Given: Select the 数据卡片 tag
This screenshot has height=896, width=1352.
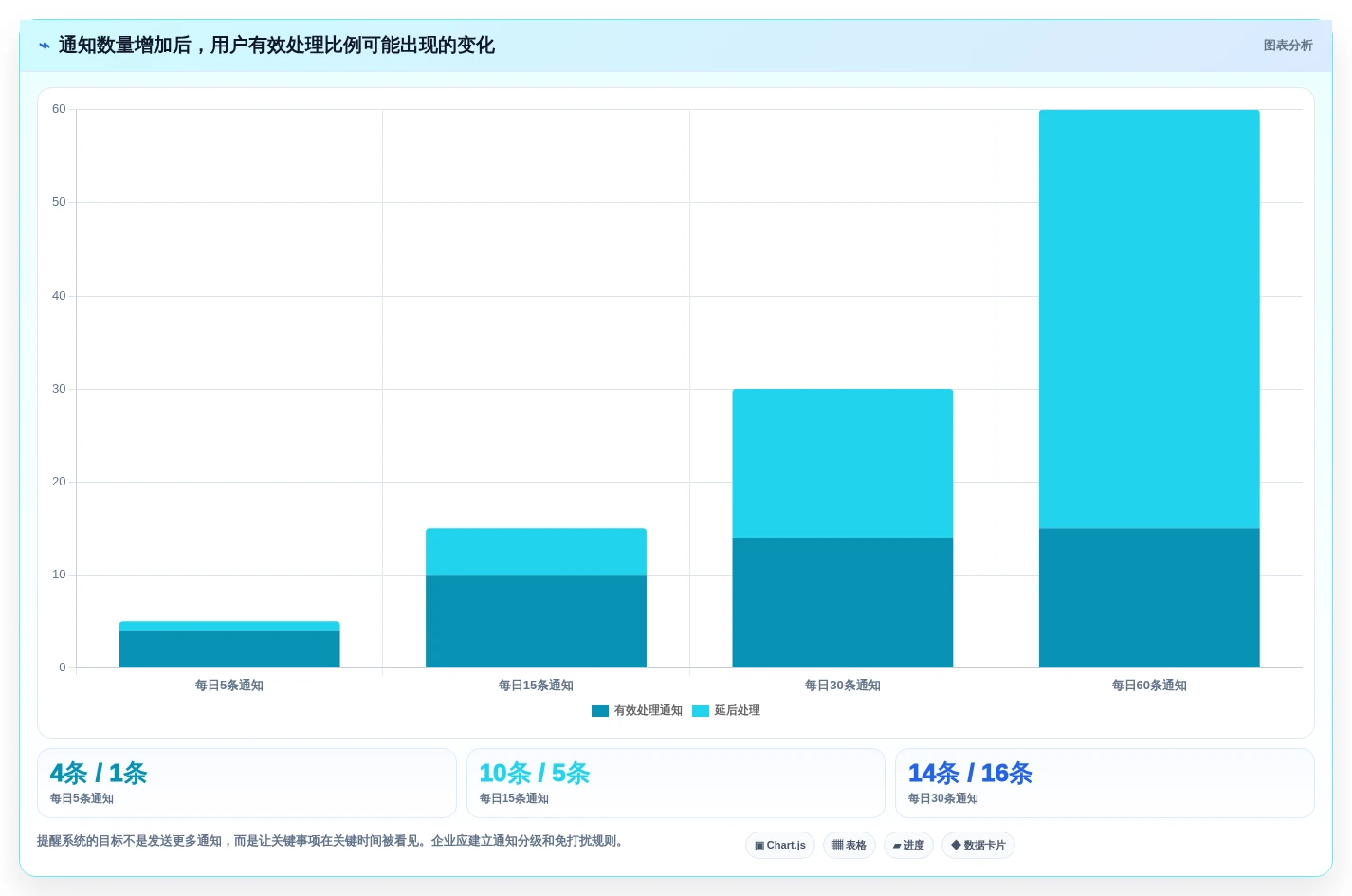Looking at the screenshot, I should [x=978, y=845].
